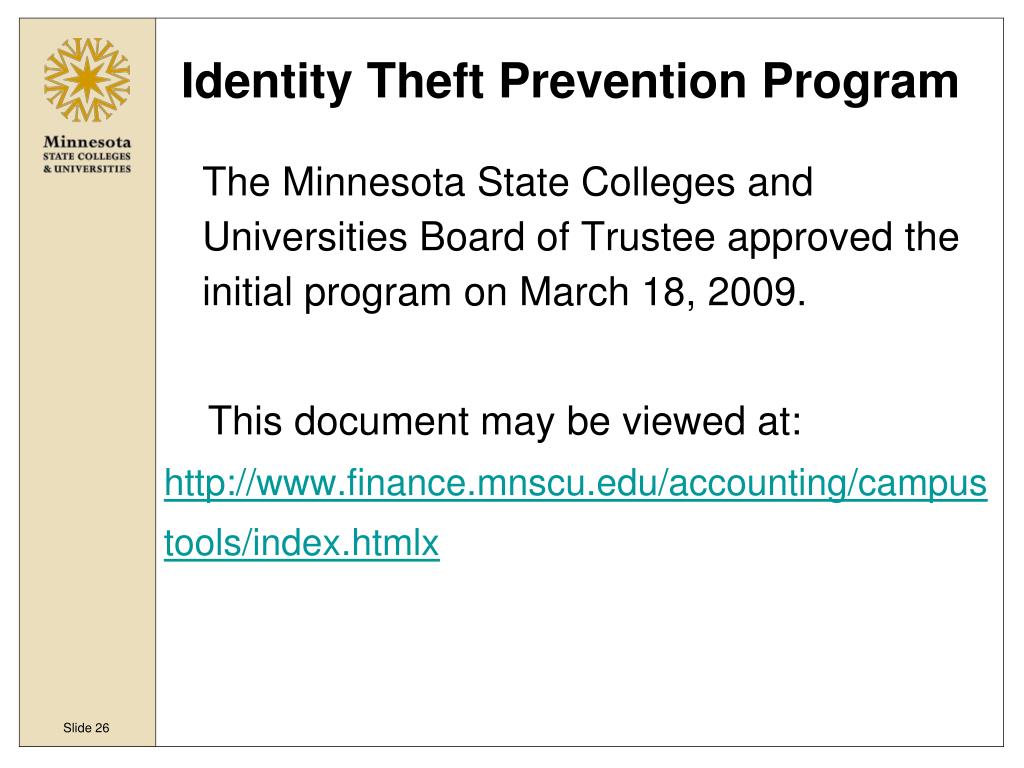Select the 'Minnesota' wordmark under the logo
Screen dimensions: 1024x768
[87, 142]
